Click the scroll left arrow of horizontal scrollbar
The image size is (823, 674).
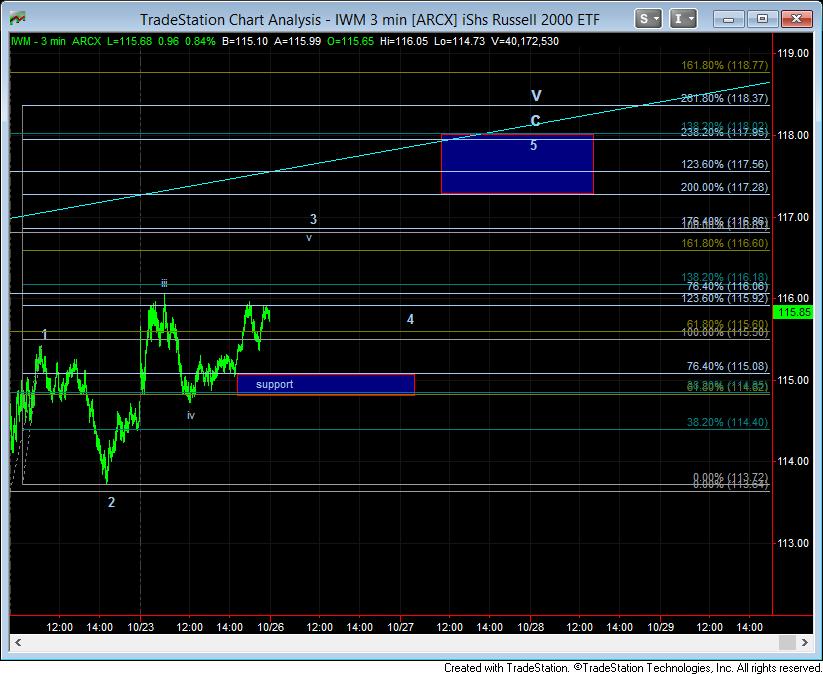(18, 642)
